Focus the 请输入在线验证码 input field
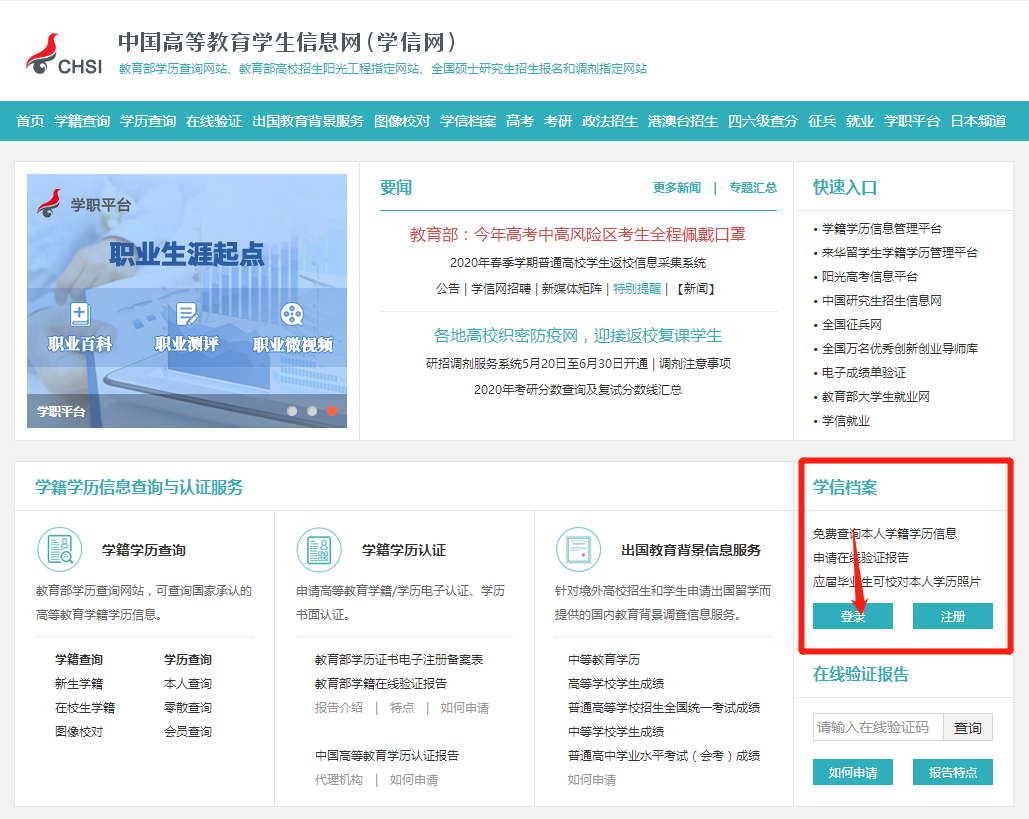1029x819 pixels. click(878, 727)
